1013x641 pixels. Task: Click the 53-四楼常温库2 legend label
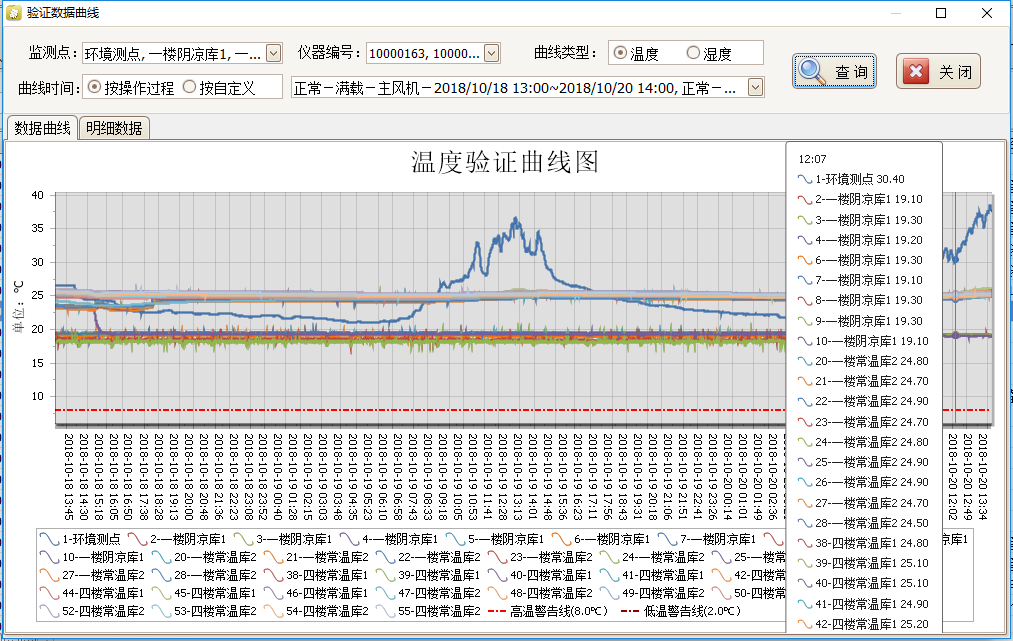tap(215, 611)
